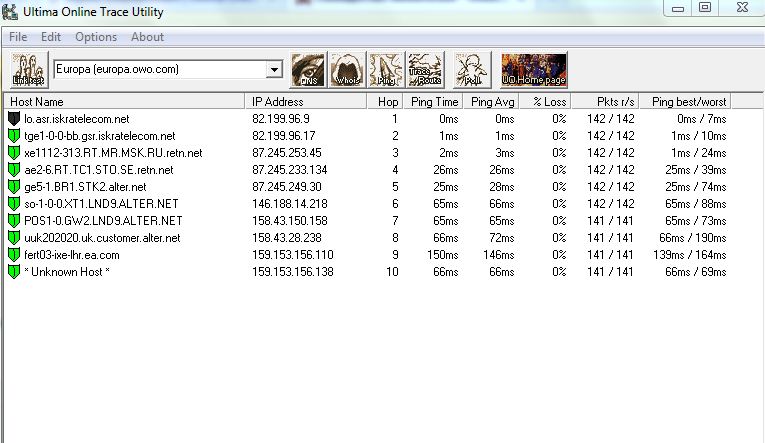Click the 1ms / 24ms best/worst value

click(698, 153)
